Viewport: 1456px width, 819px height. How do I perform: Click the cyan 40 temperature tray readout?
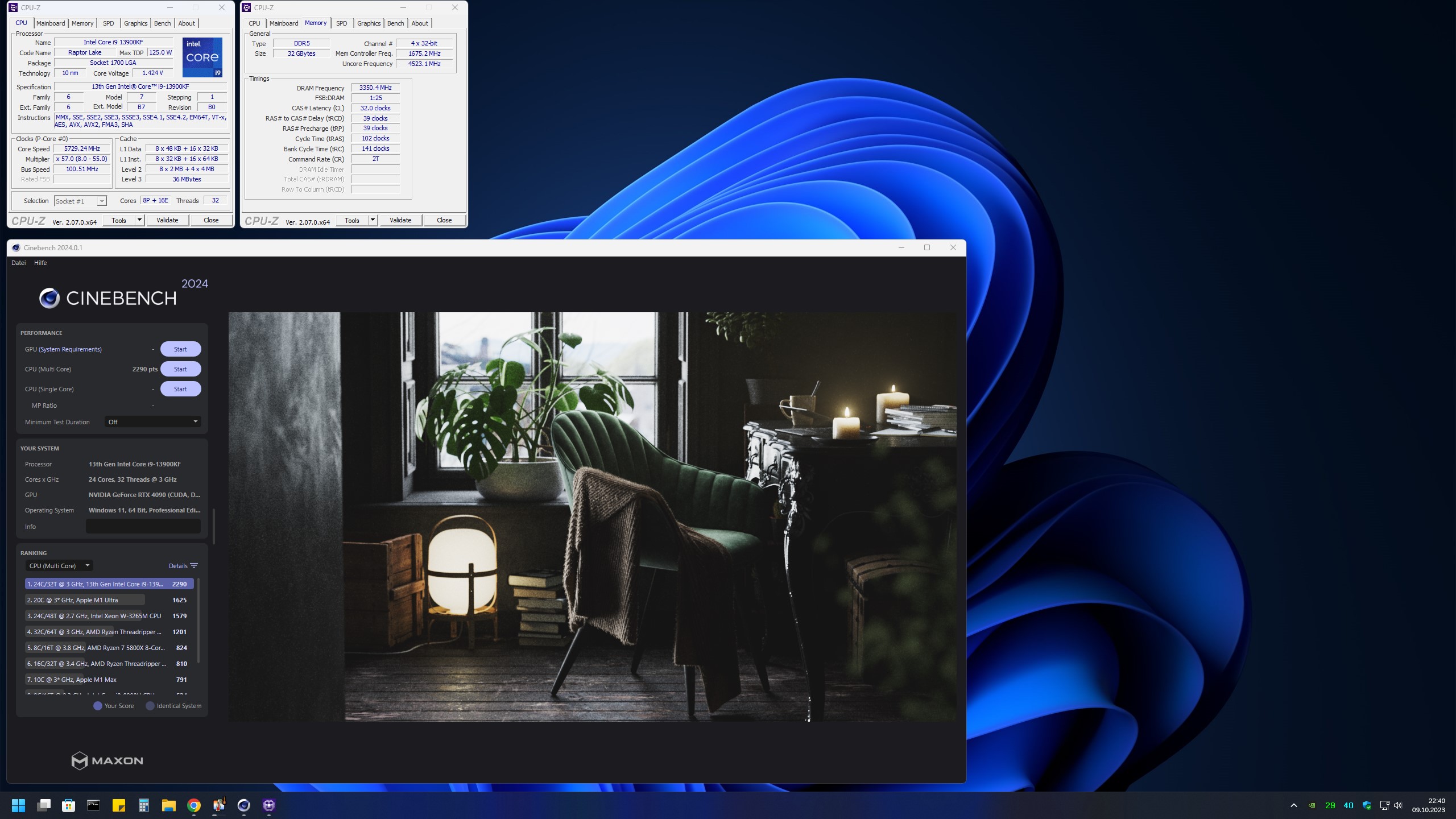(x=1348, y=805)
